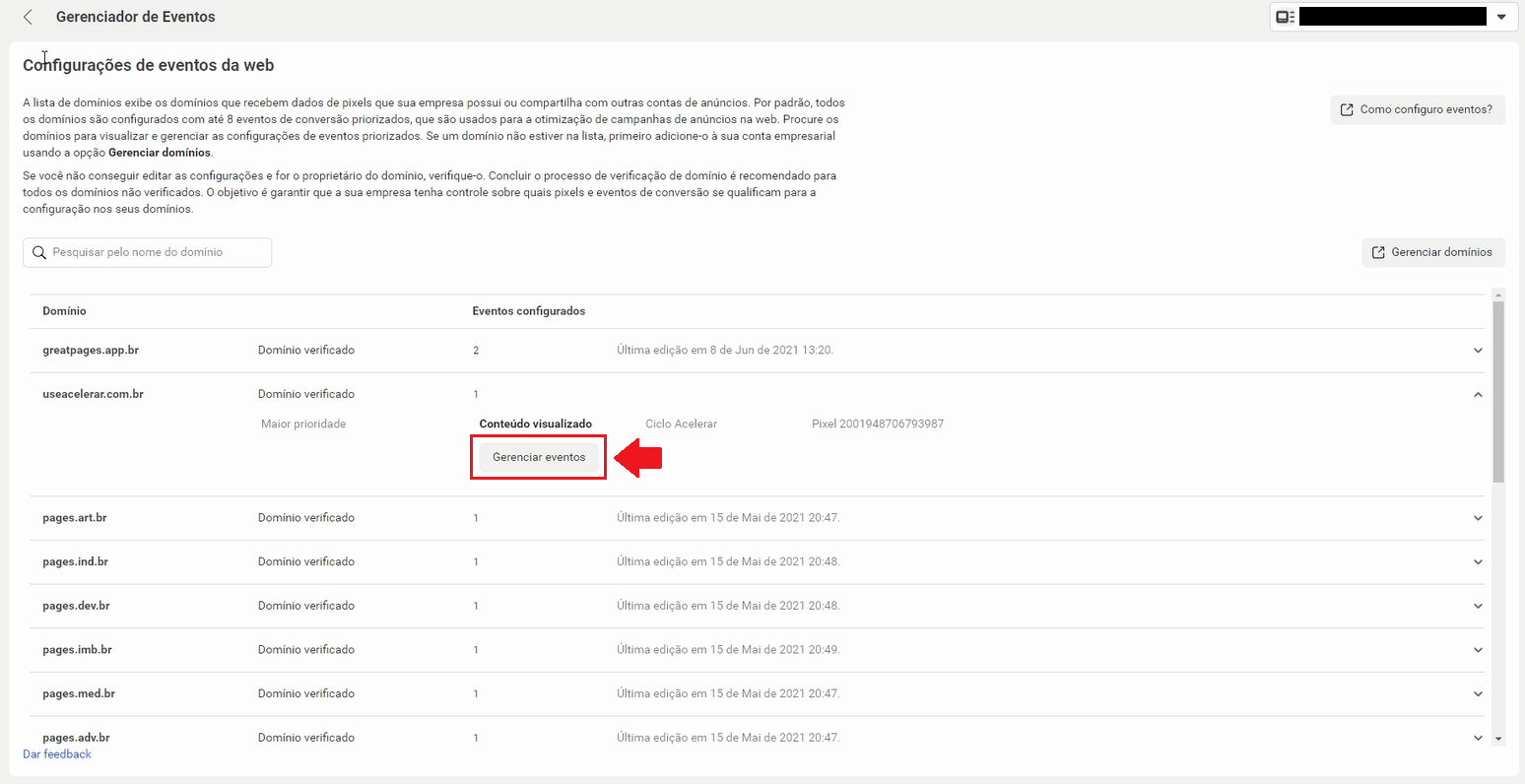Click the domain list scrollbar thumb
1525x784 pixels.
tap(1498, 392)
